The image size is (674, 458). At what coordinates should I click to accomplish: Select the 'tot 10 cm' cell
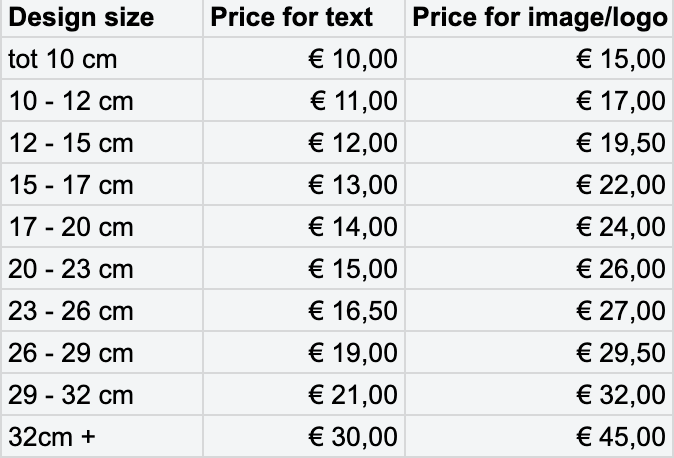pos(63,60)
